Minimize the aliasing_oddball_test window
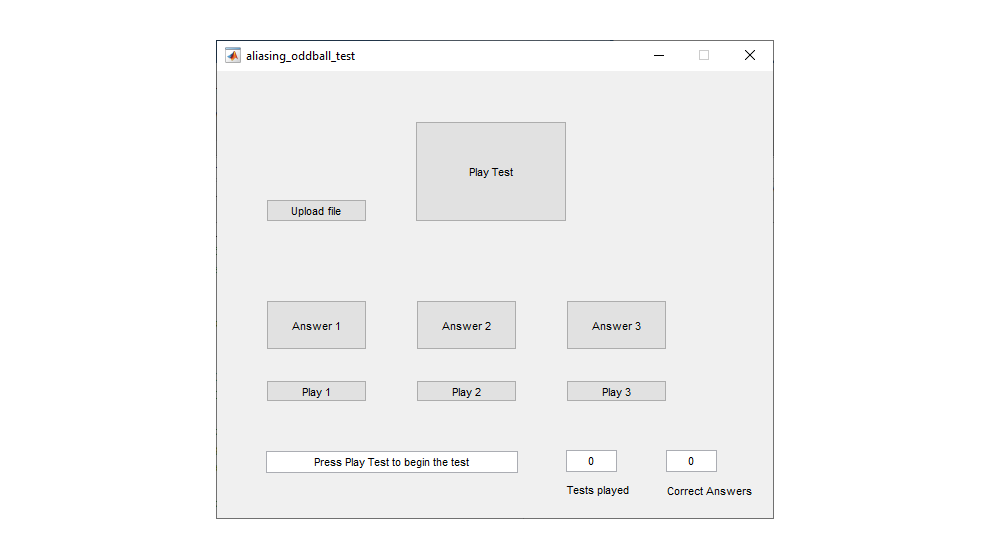 click(x=659, y=56)
